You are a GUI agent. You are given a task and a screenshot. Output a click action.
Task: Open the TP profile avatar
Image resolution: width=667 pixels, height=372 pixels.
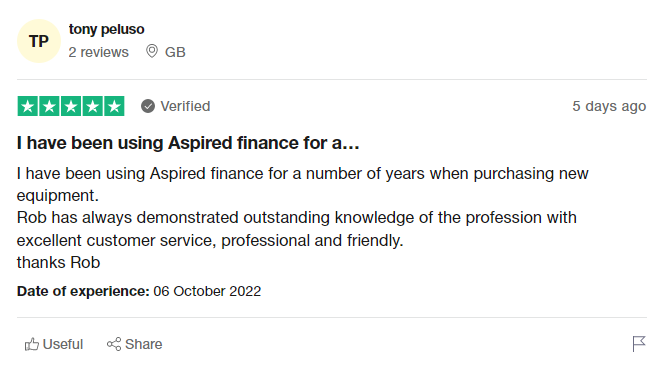coord(39,41)
